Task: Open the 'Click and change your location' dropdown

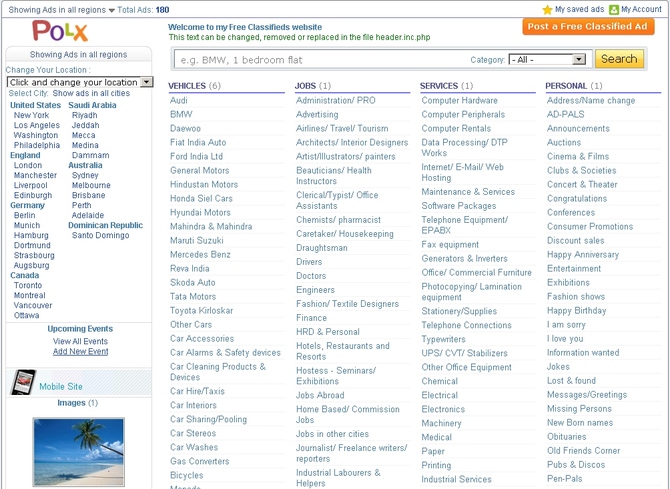Action: pos(80,82)
